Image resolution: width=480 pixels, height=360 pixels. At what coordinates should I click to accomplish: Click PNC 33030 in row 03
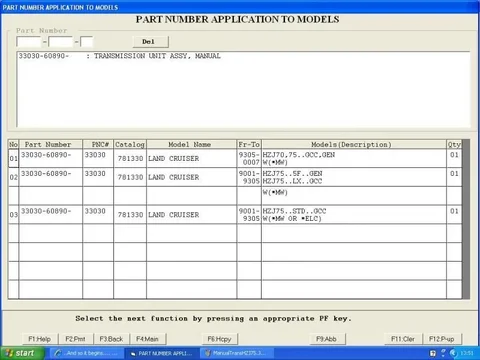(x=95, y=211)
